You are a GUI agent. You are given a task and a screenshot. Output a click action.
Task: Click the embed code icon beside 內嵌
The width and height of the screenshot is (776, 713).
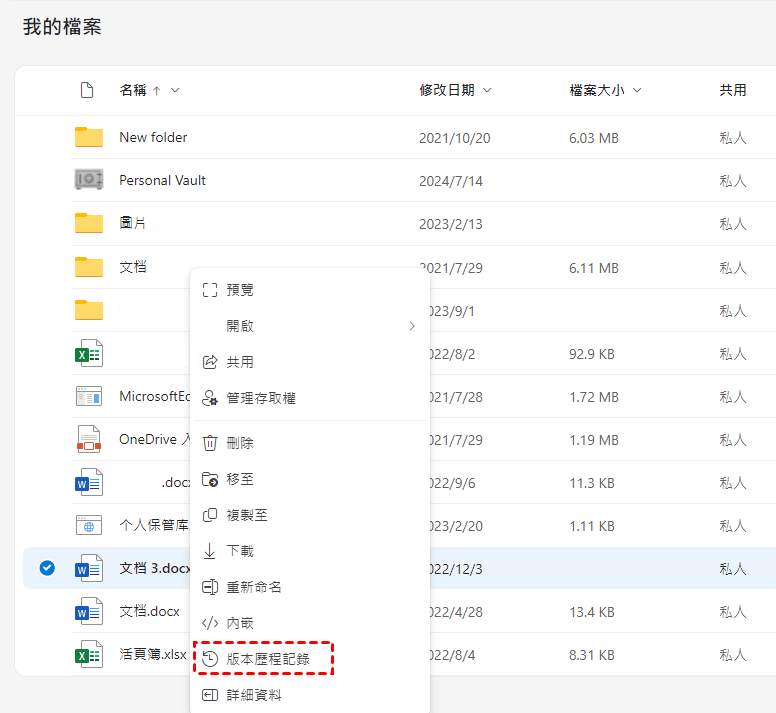pos(210,623)
